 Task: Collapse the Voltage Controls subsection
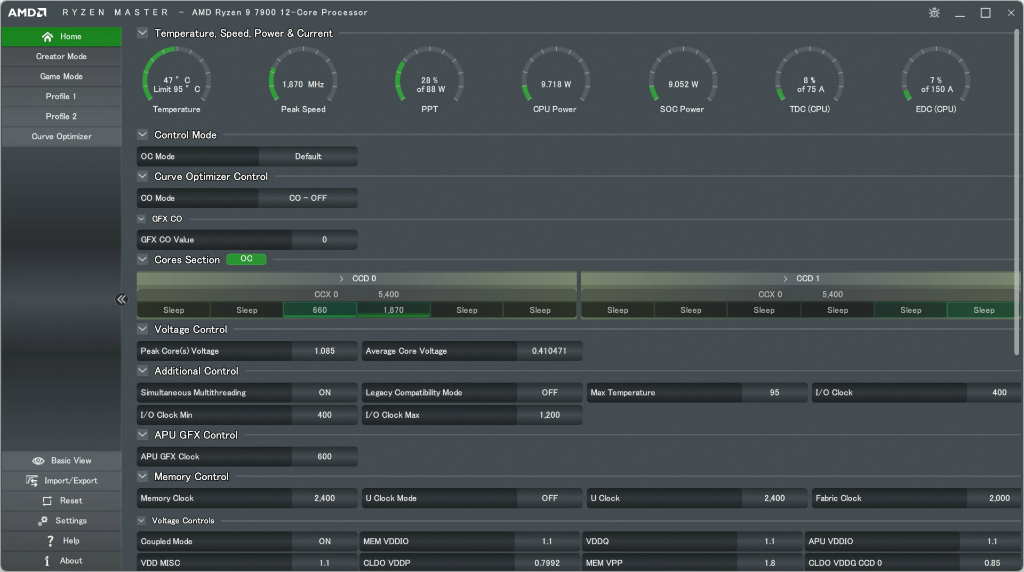pyautogui.click(x=142, y=520)
